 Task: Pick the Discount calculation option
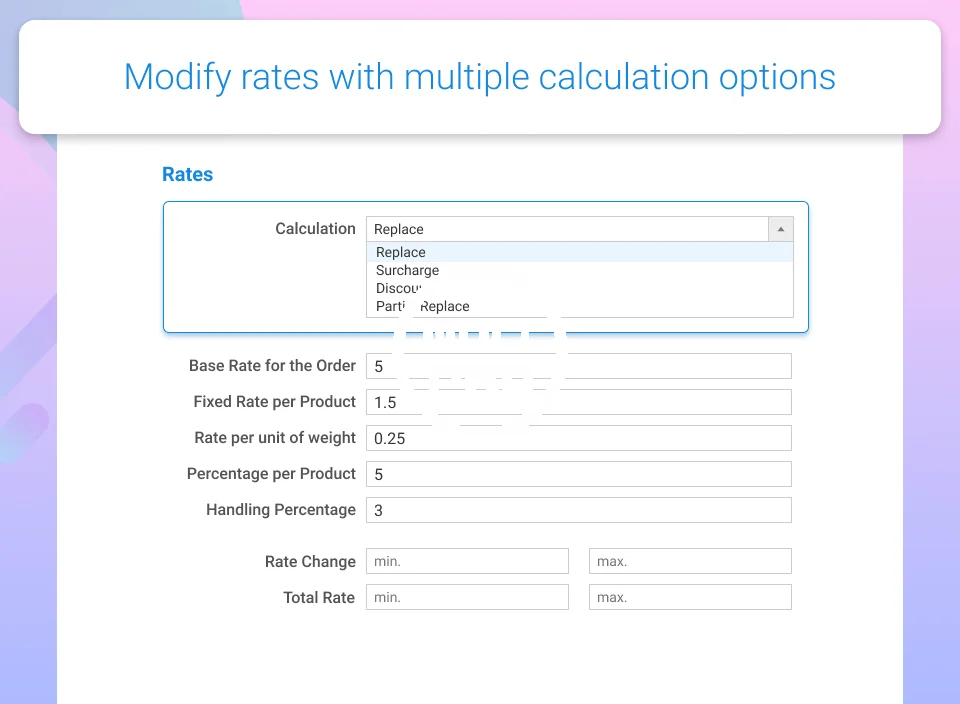click(396, 288)
